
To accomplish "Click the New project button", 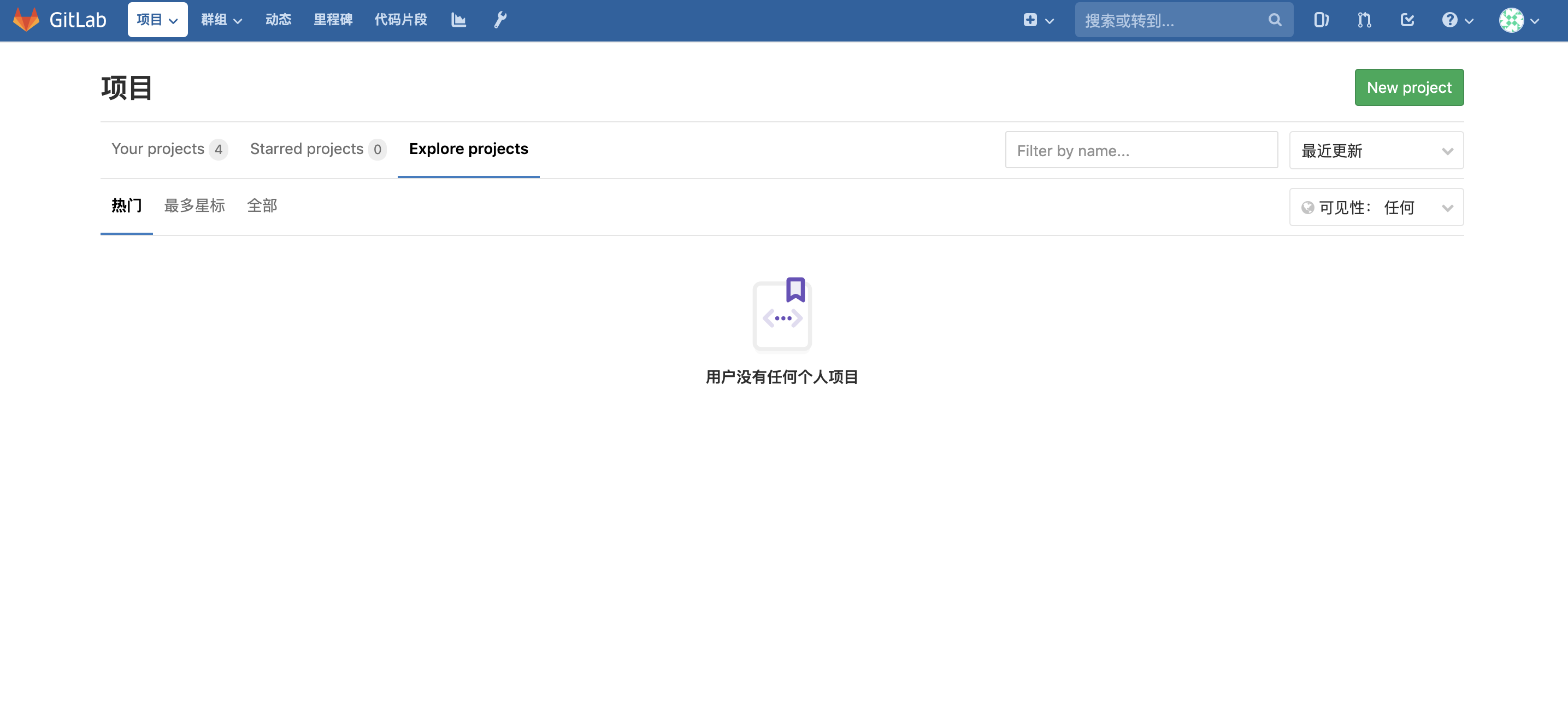I will (x=1409, y=87).
